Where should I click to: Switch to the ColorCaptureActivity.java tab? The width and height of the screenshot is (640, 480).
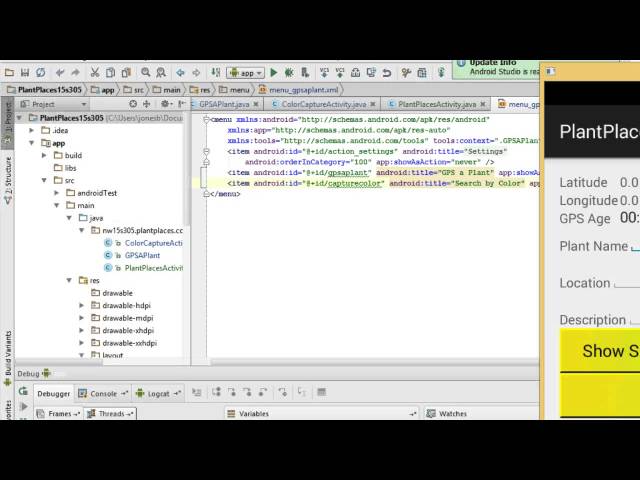pos(324,104)
